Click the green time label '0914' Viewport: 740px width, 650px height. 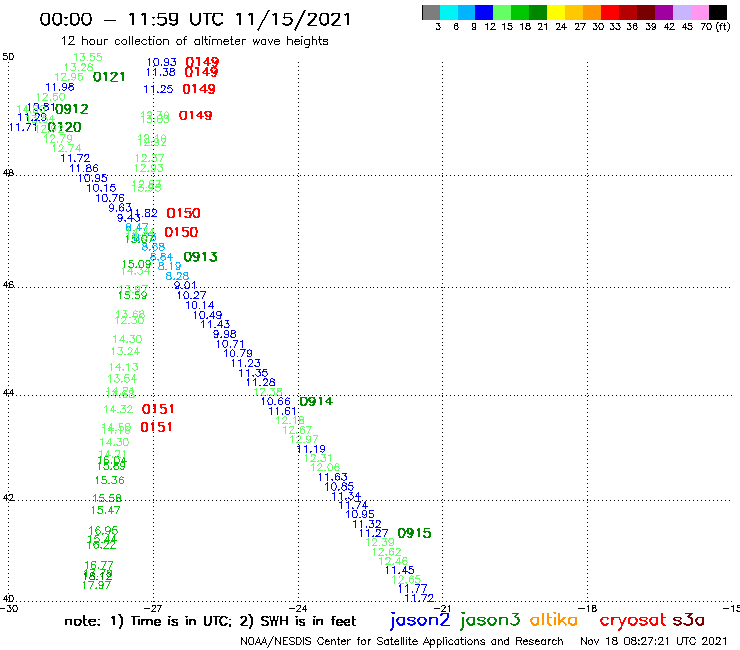pos(316,401)
